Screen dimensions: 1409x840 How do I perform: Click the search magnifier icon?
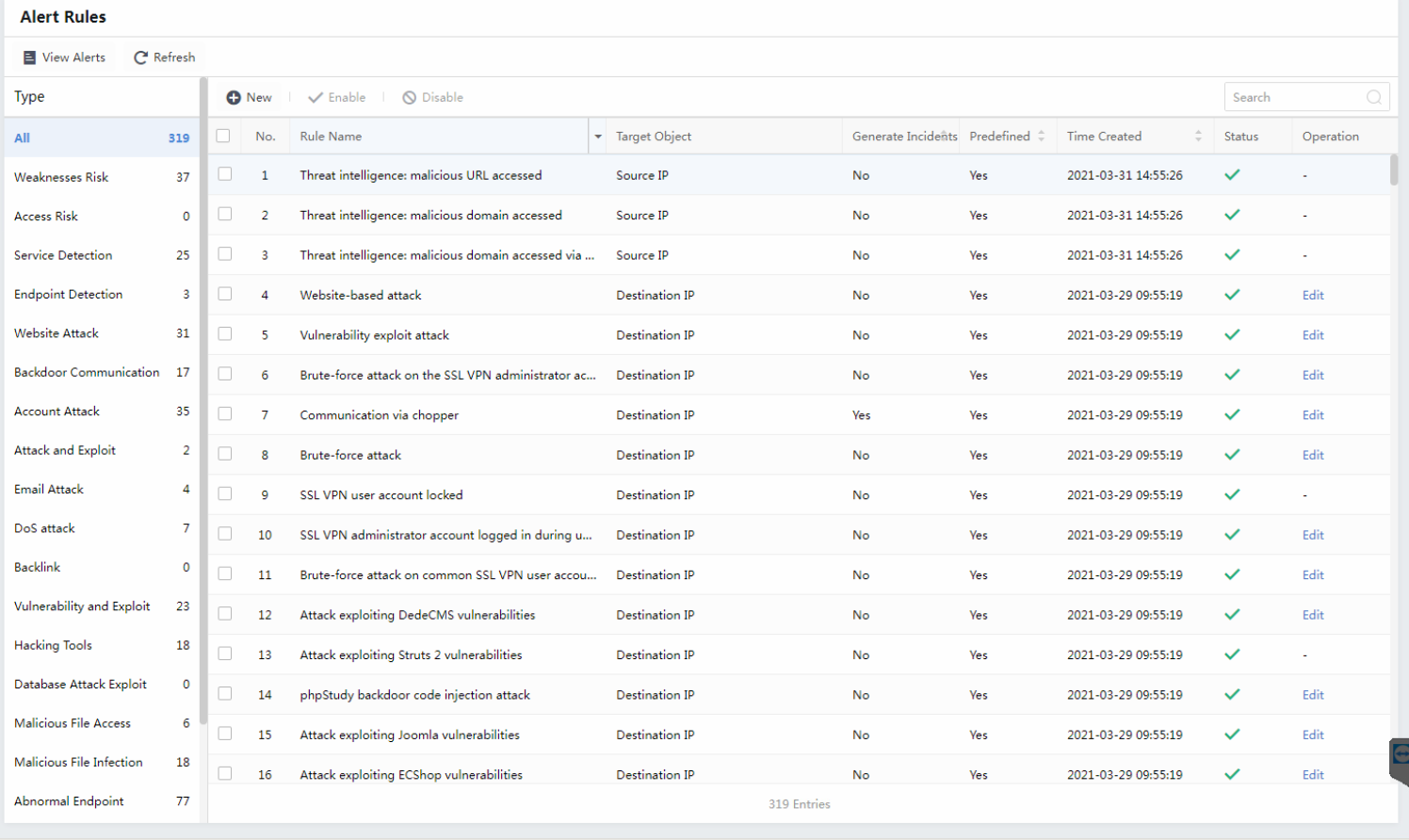click(x=1373, y=97)
